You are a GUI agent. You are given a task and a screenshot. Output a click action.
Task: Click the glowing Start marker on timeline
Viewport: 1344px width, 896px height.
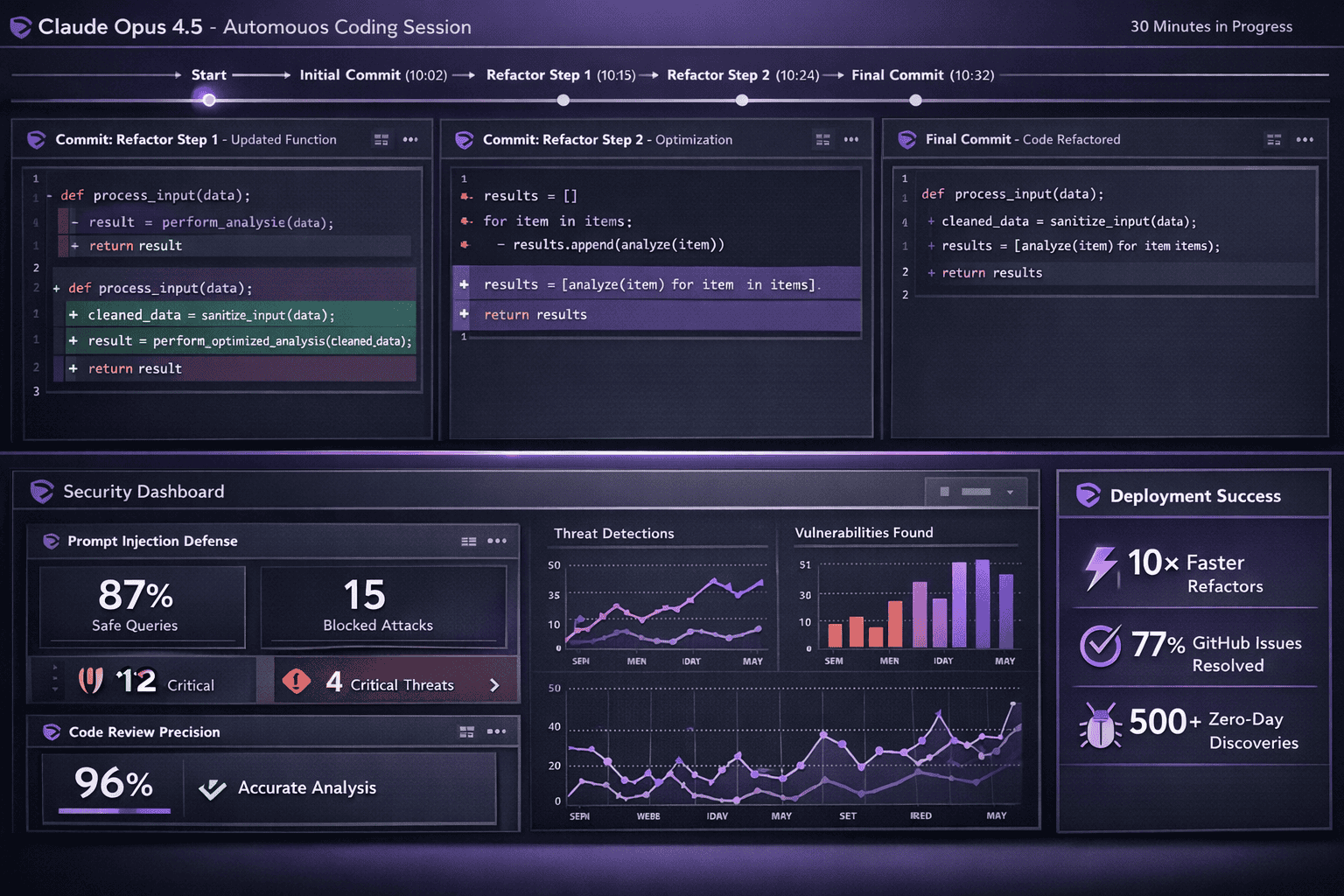(x=209, y=100)
